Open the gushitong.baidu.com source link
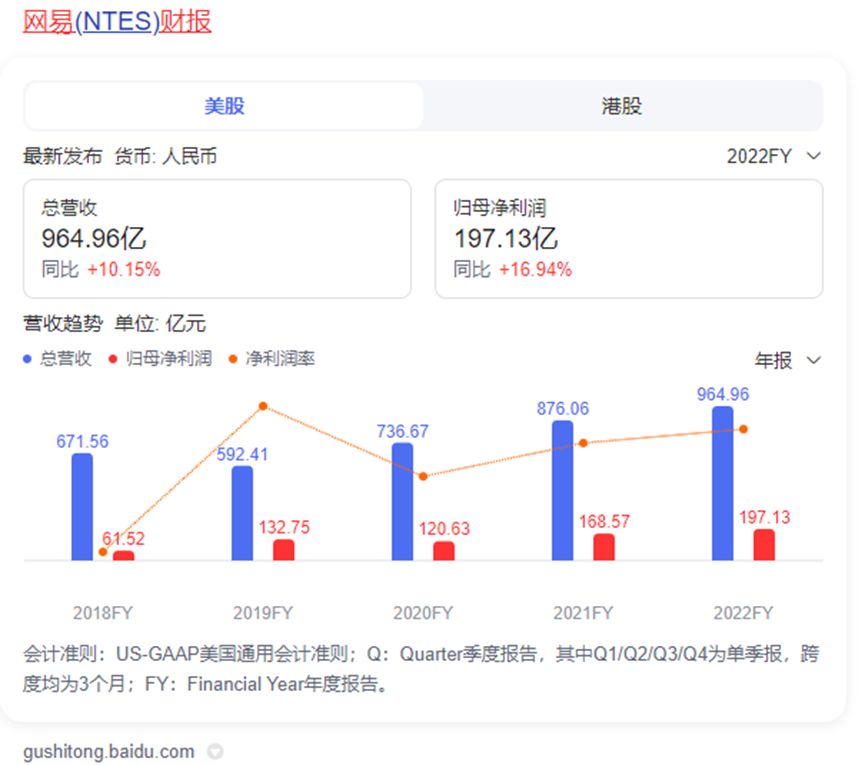This screenshot has height=765, width=865. (109, 751)
